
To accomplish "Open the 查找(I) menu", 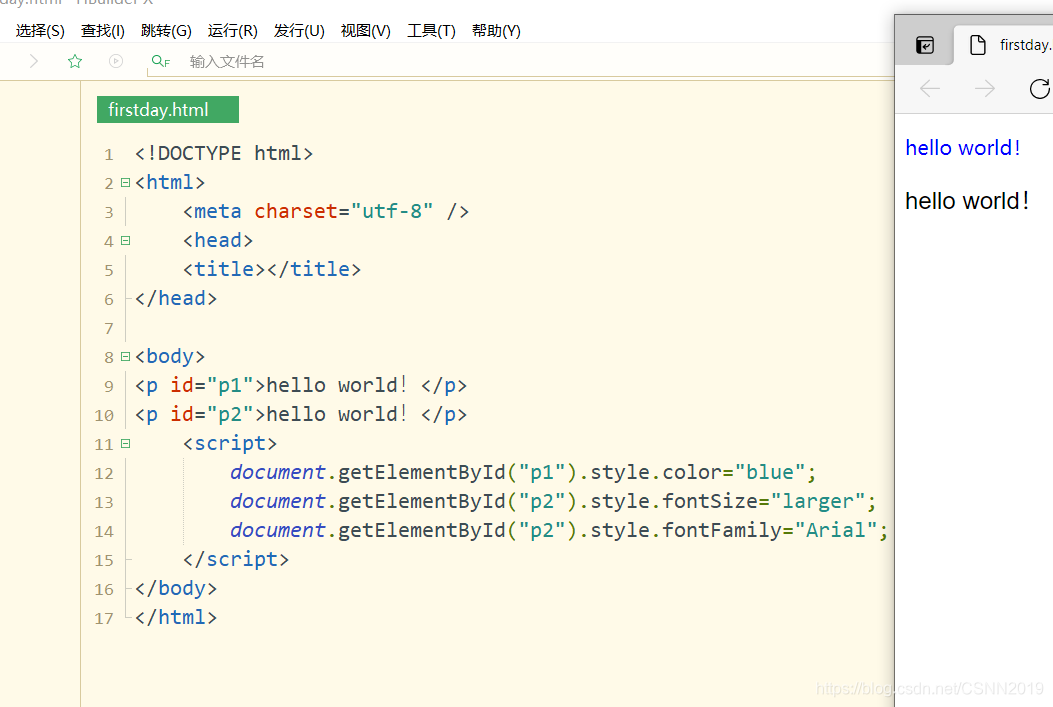I will click(103, 31).
